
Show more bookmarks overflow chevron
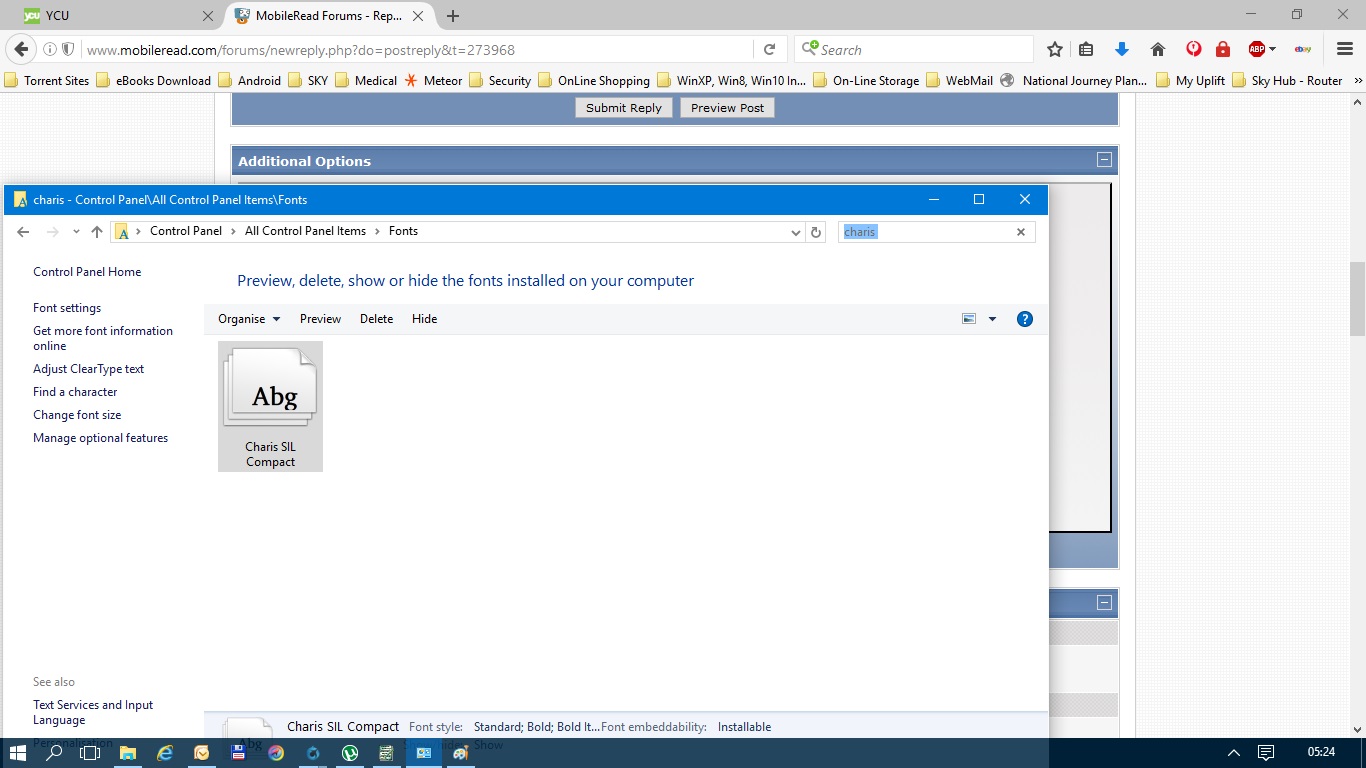click(1358, 80)
